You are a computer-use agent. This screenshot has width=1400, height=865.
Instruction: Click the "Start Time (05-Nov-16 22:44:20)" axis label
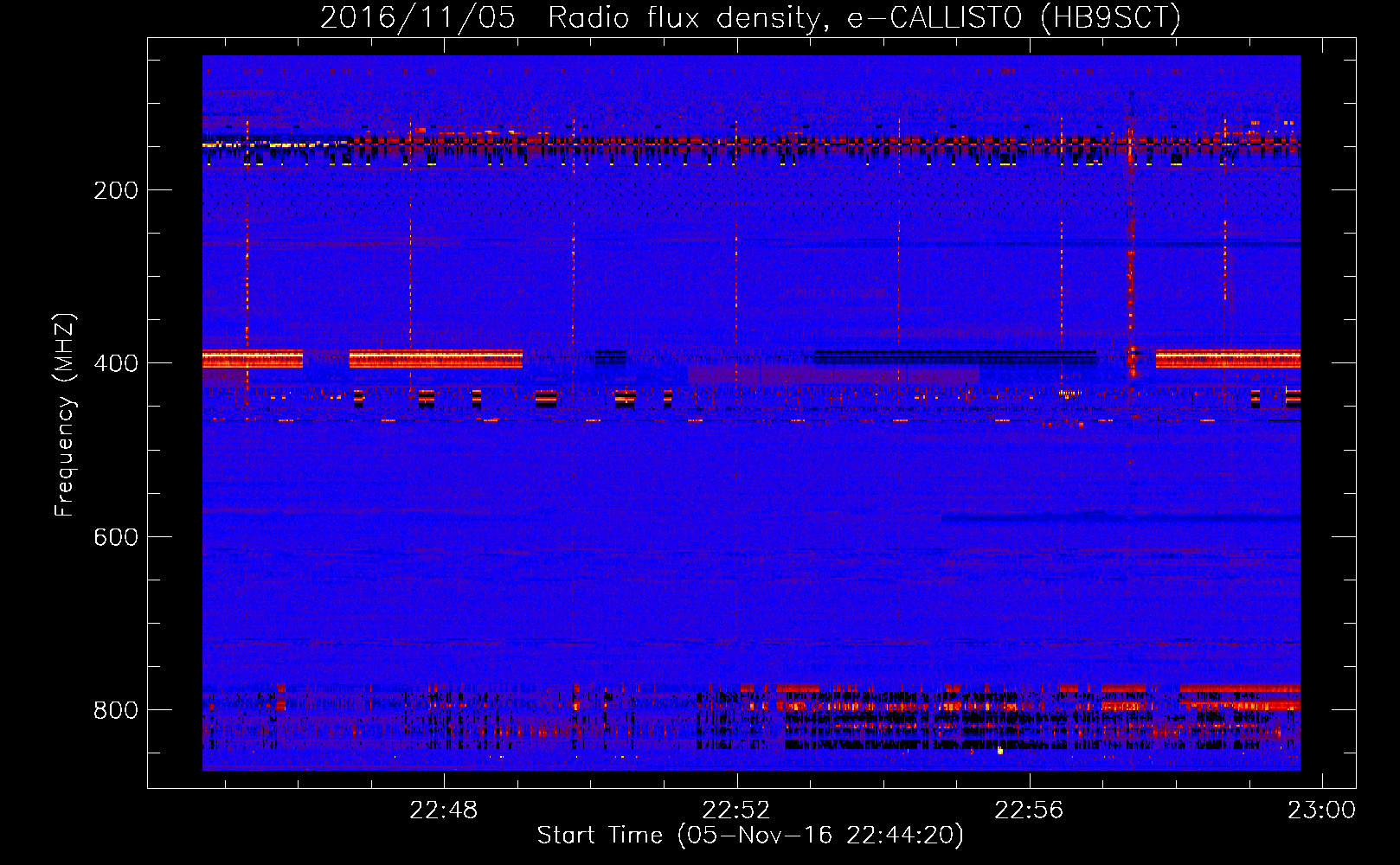(x=750, y=836)
